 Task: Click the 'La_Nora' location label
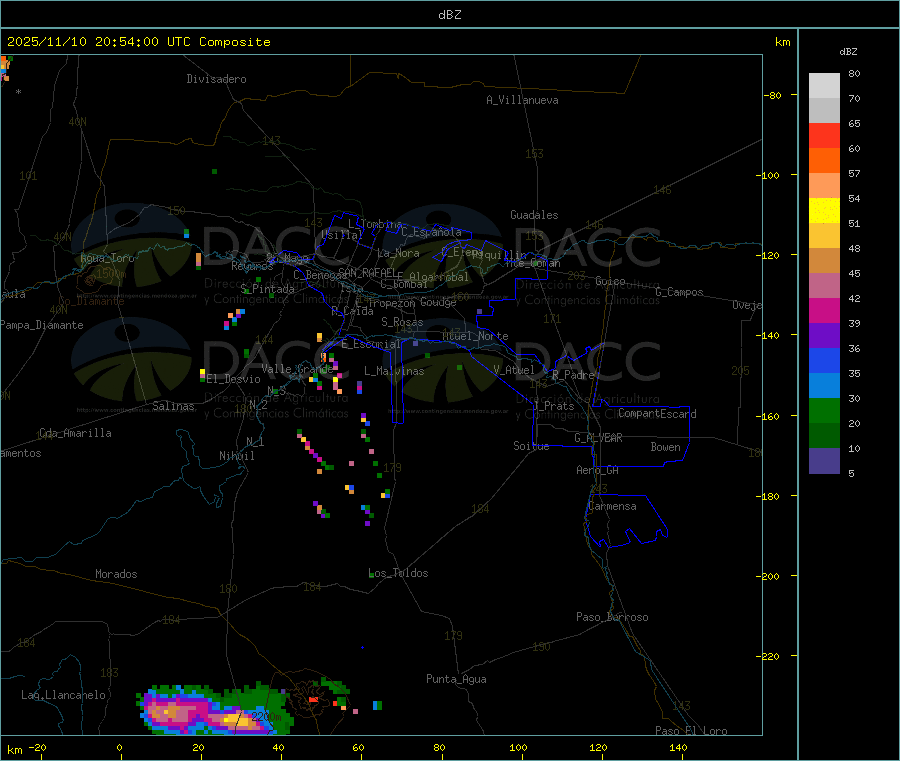pos(398,253)
